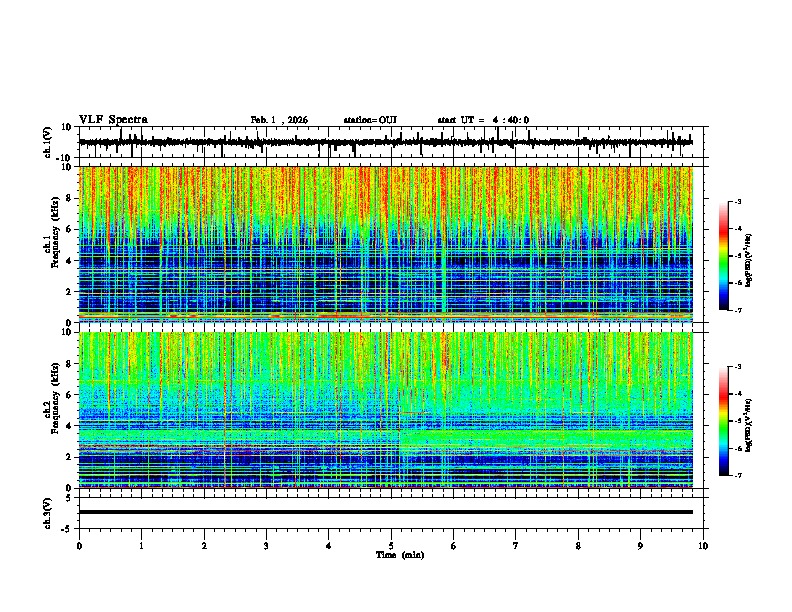Viewport: 792px width, 612px height.
Task: Click the ch.1 voltage waveform trace
Action: point(386,142)
